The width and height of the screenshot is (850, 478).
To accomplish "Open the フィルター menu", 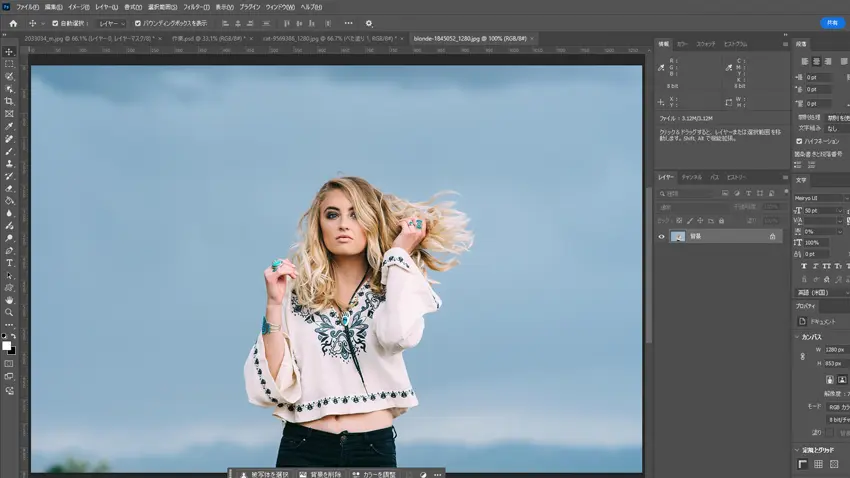I will coord(195,7).
